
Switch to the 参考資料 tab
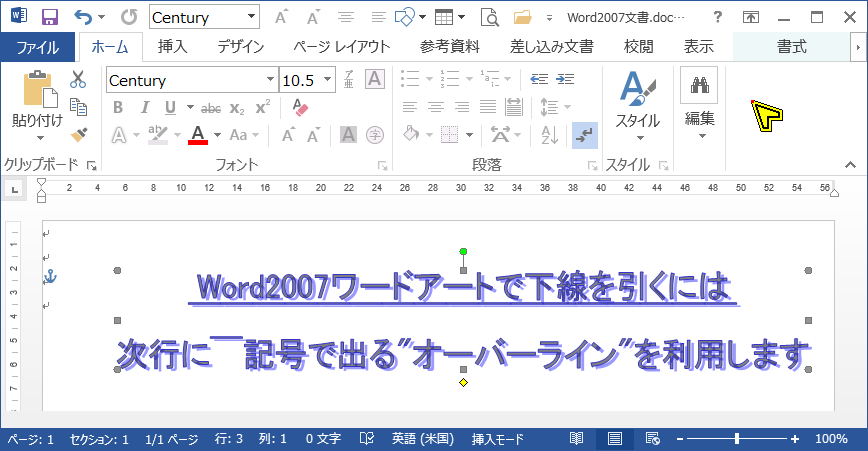(450, 47)
